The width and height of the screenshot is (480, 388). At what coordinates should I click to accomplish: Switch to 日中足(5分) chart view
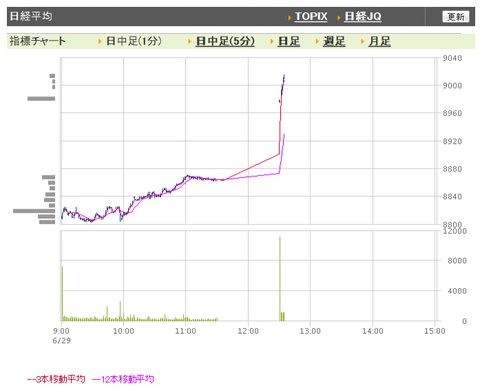[x=225, y=41]
